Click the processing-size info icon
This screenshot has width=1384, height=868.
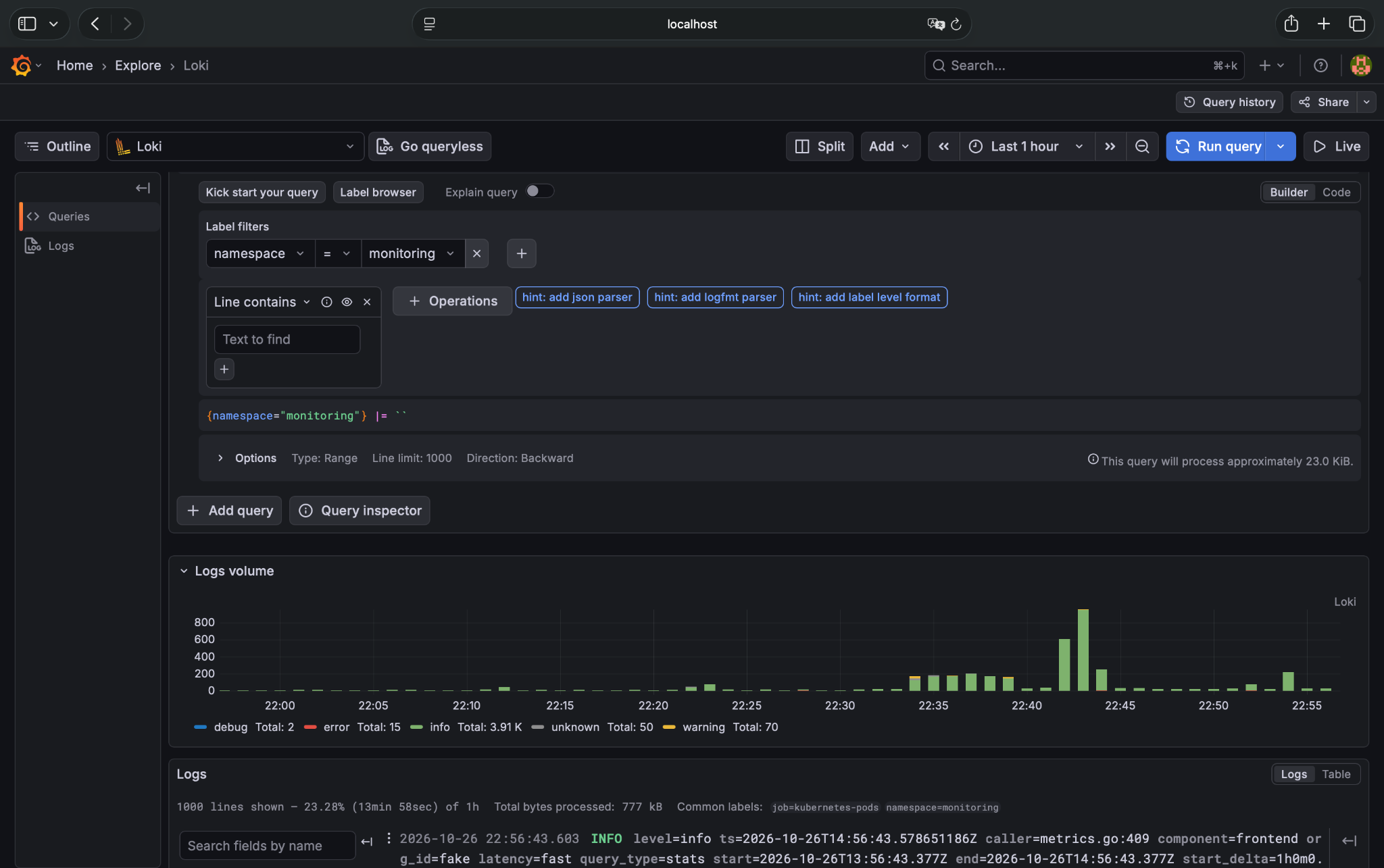pos(1093,459)
